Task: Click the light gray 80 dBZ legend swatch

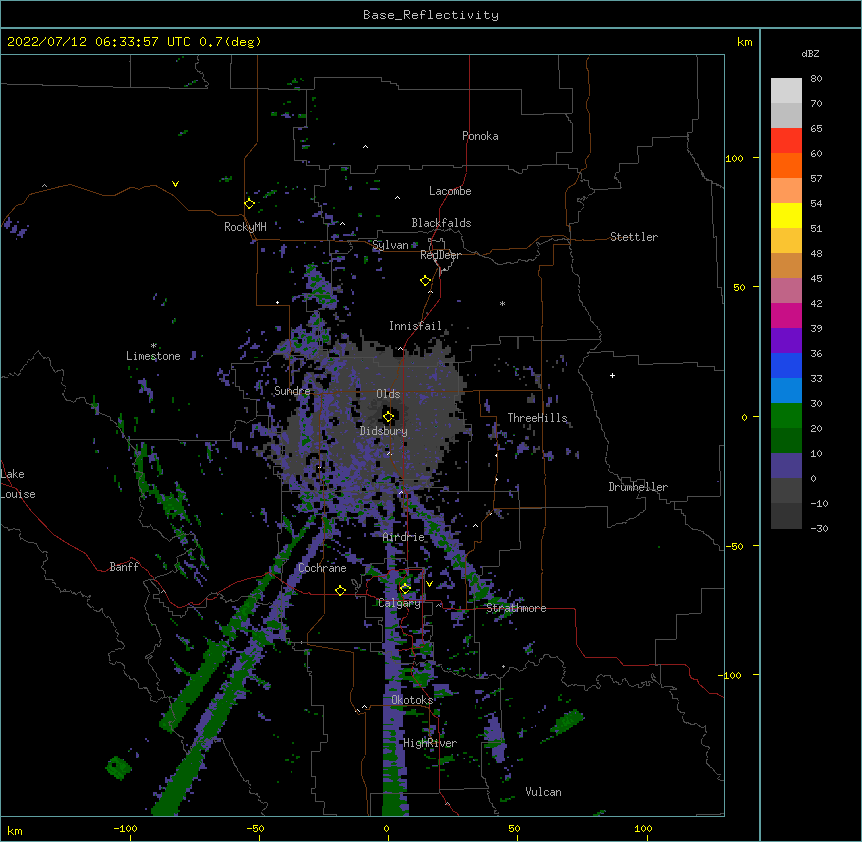Action: (786, 91)
